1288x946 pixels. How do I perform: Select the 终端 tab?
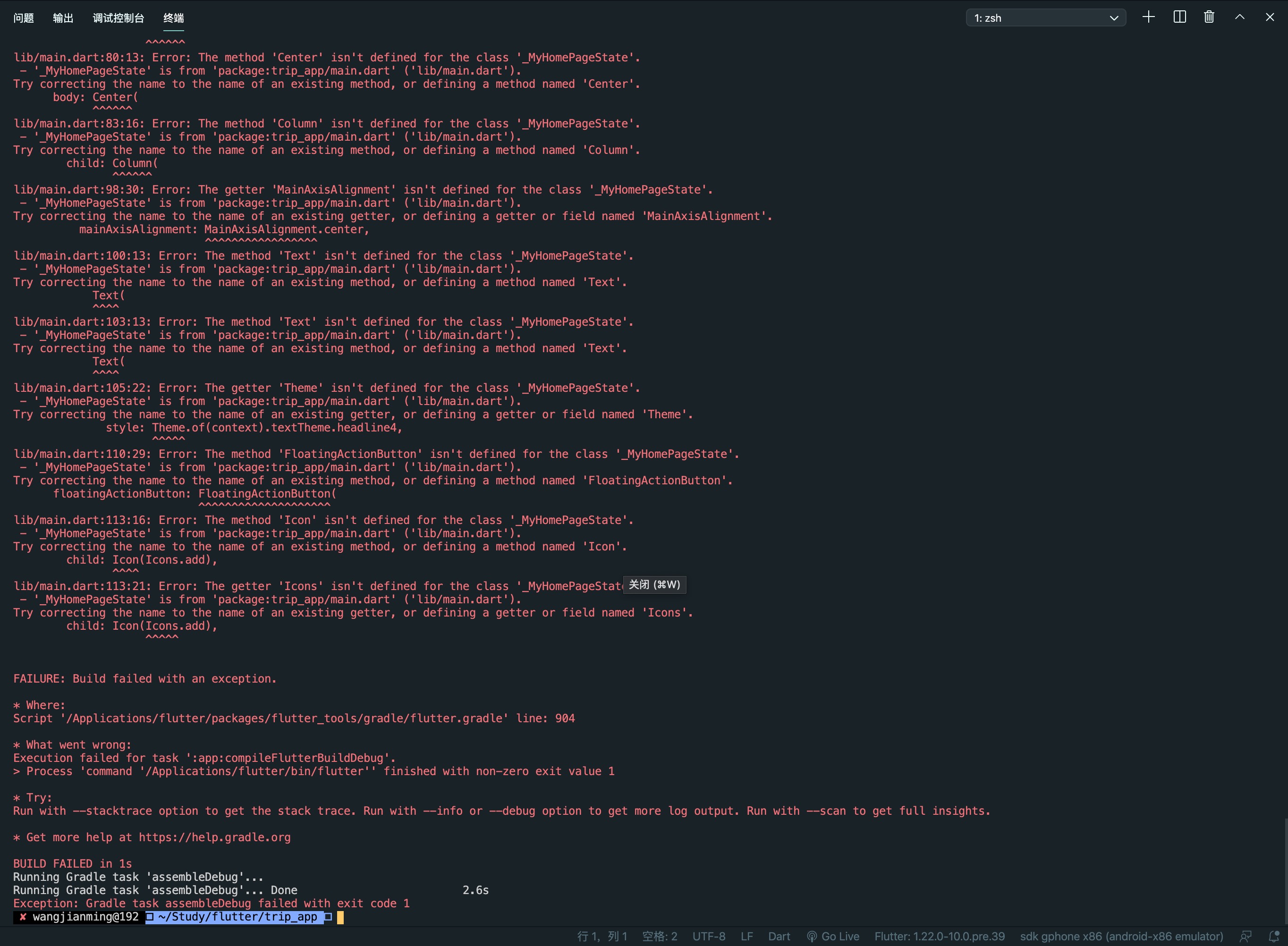coord(174,18)
